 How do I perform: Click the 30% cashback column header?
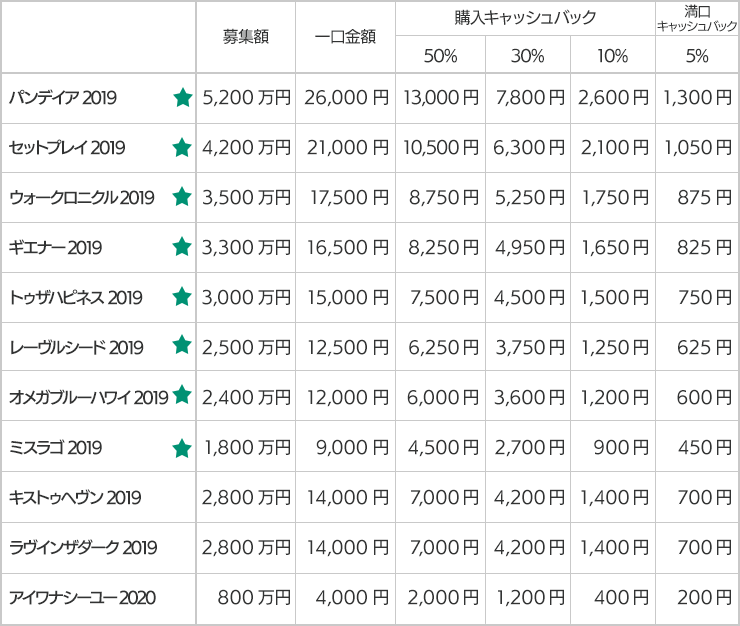528,56
